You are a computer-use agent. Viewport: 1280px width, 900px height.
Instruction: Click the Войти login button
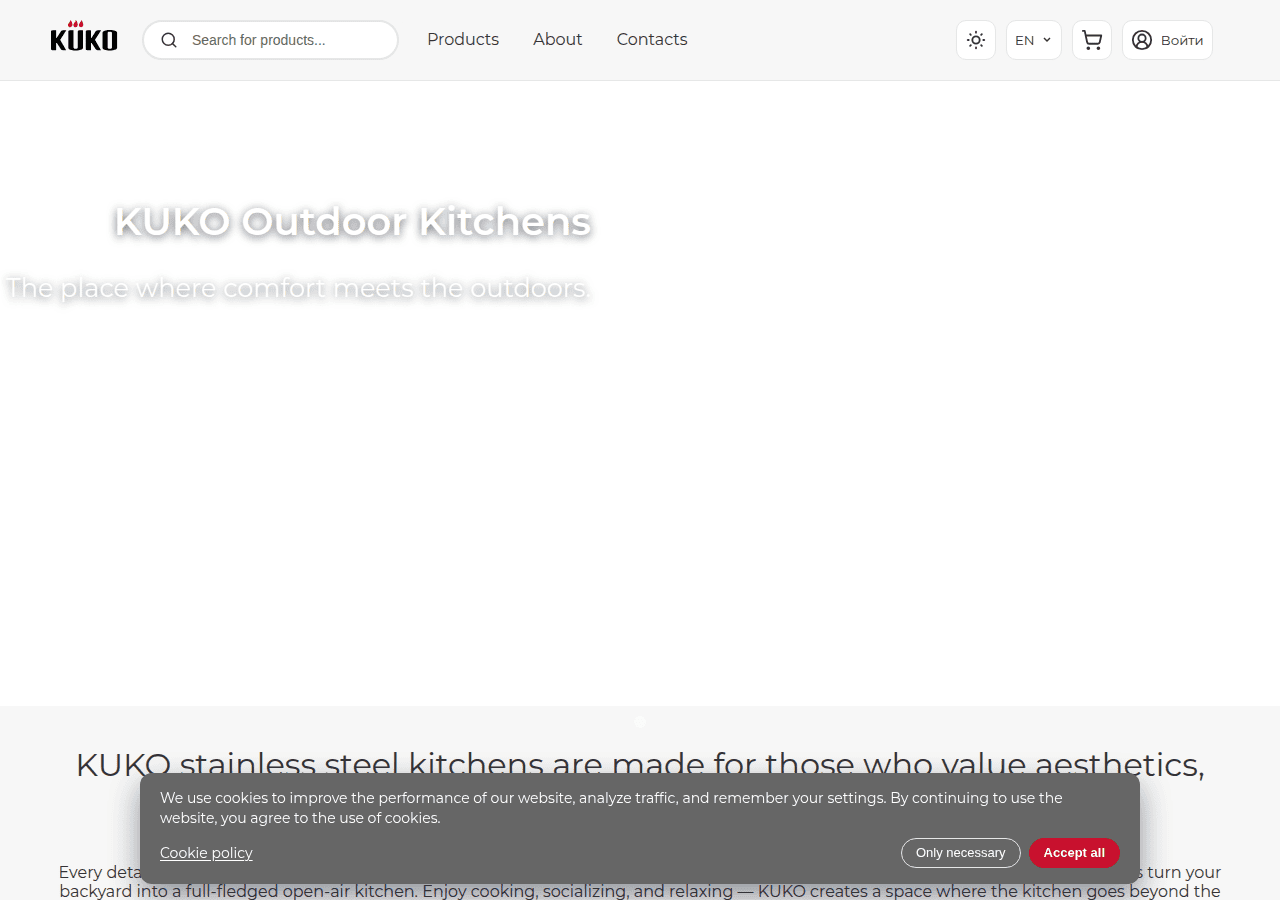[1167, 40]
